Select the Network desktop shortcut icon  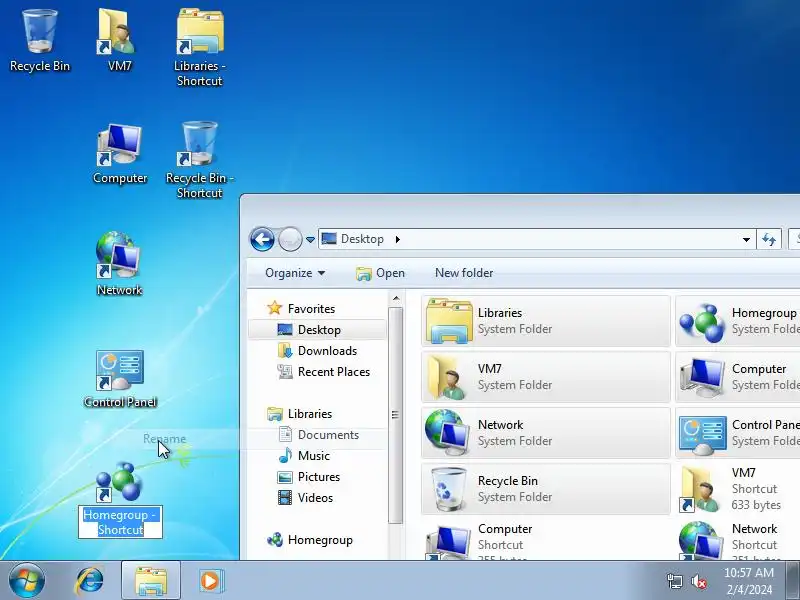(x=119, y=264)
